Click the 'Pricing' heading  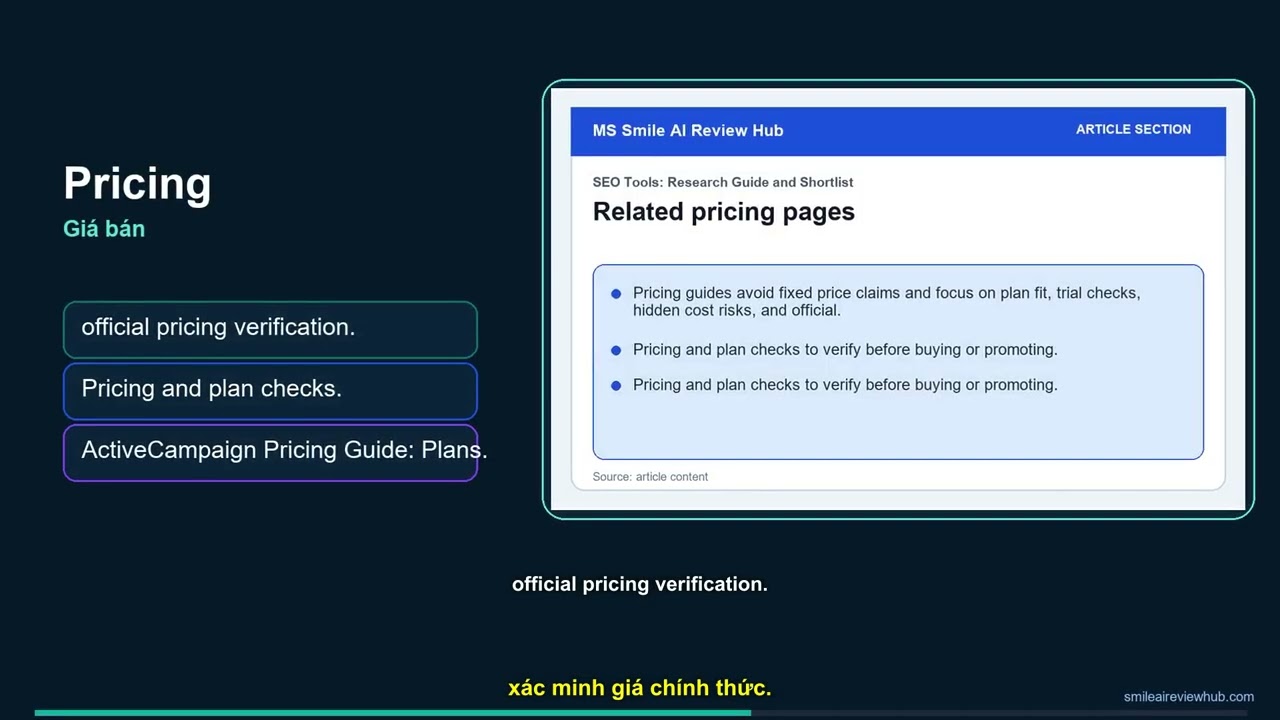pyautogui.click(x=137, y=184)
